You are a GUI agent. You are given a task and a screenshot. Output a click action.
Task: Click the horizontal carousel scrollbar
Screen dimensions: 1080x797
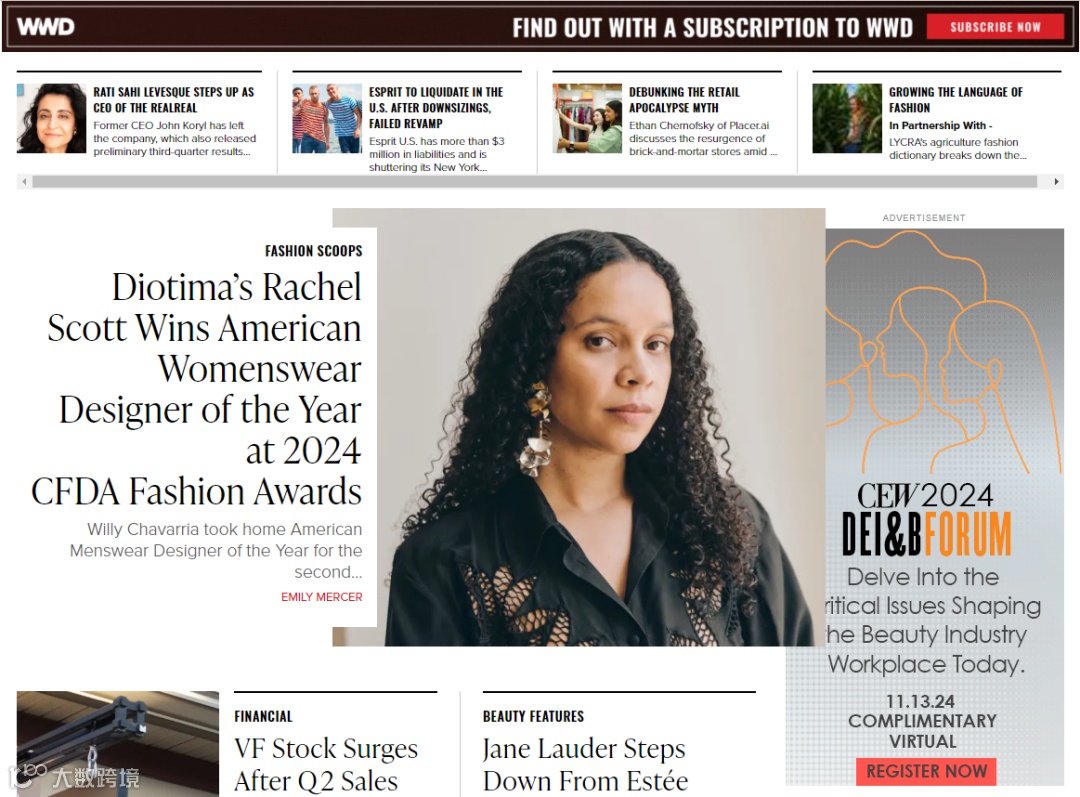[534, 182]
